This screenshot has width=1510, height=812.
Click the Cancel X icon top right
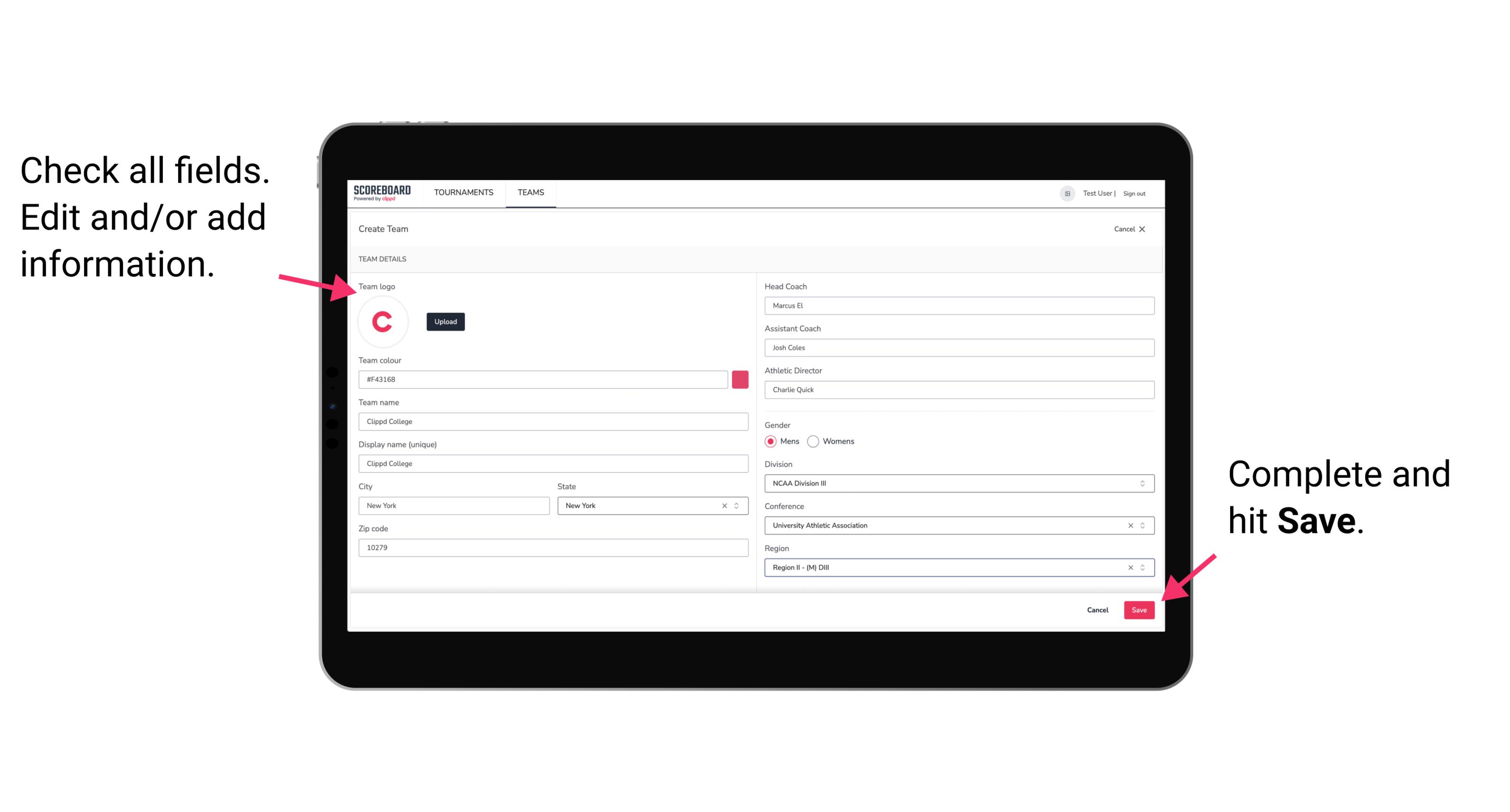1148,228
